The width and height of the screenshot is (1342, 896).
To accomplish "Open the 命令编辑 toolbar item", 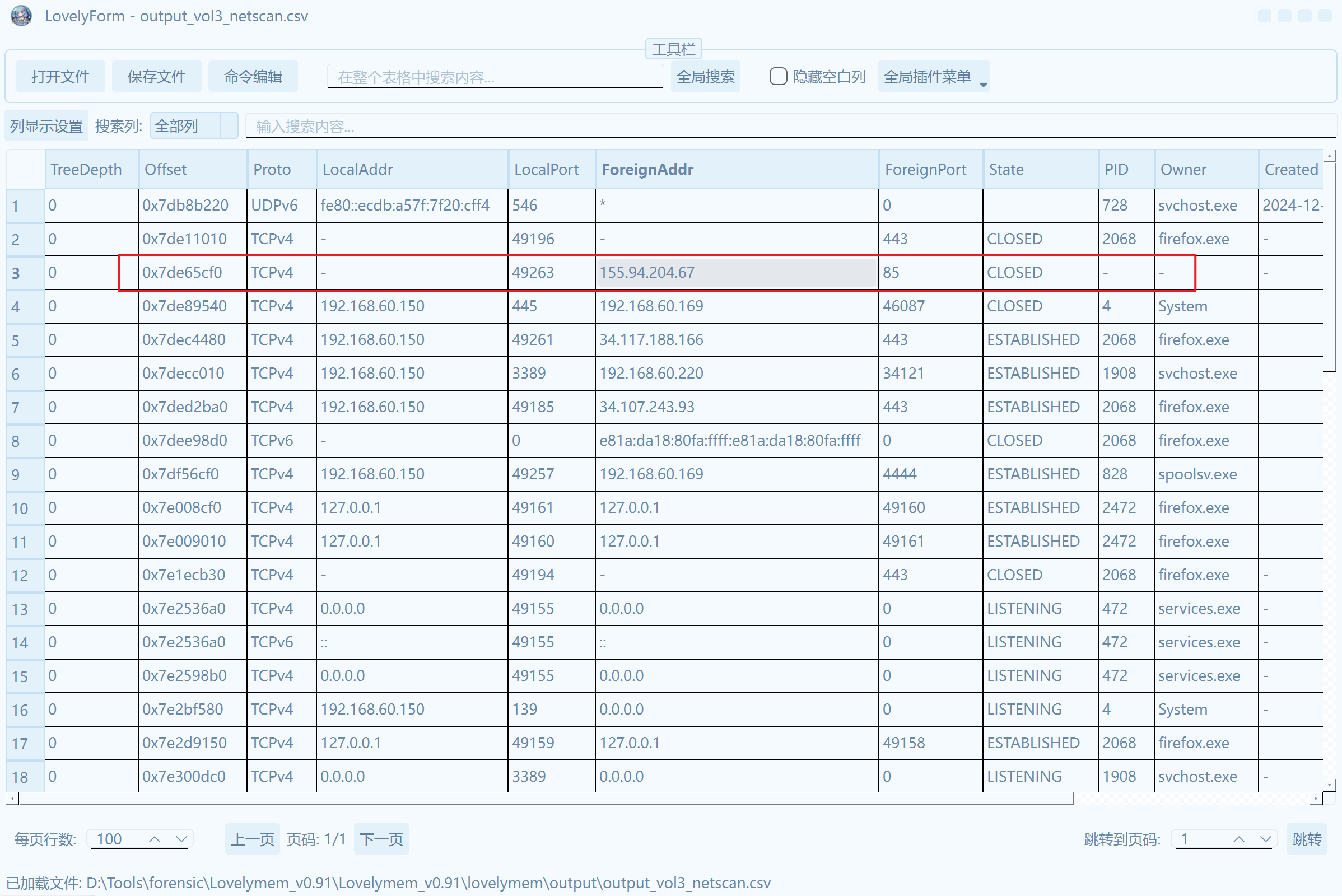I will [253, 77].
